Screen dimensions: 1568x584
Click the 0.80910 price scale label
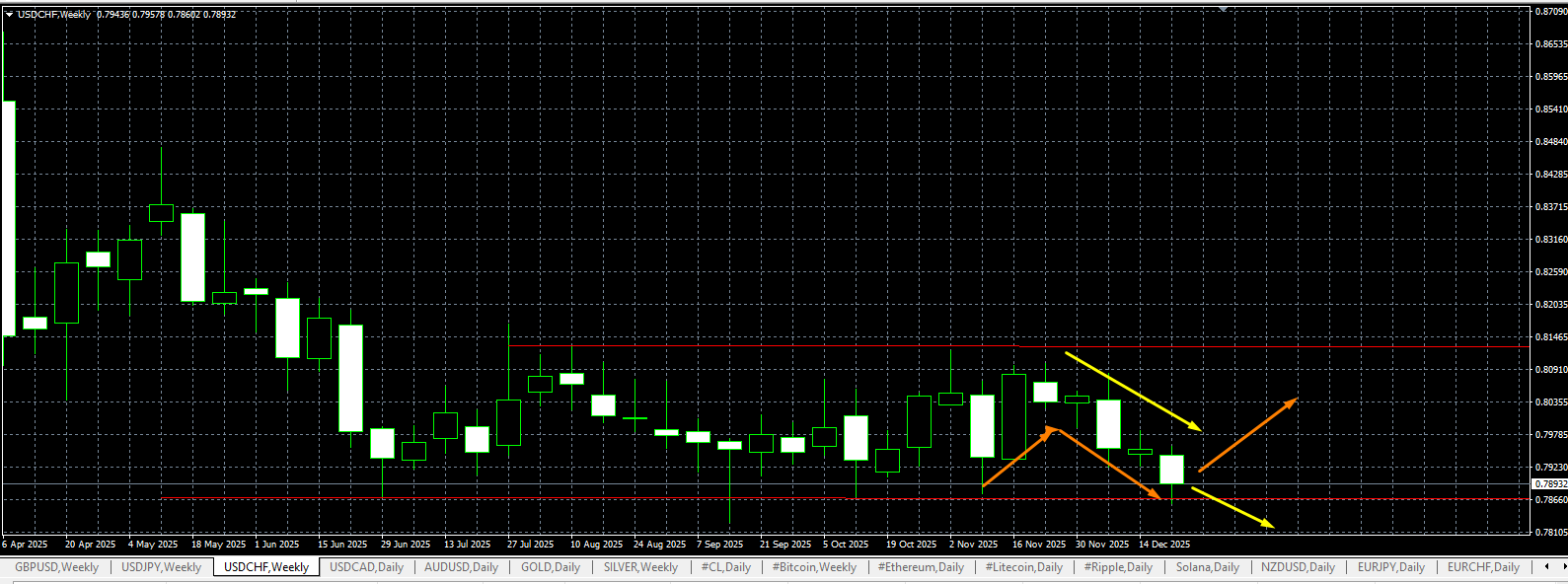click(1551, 370)
